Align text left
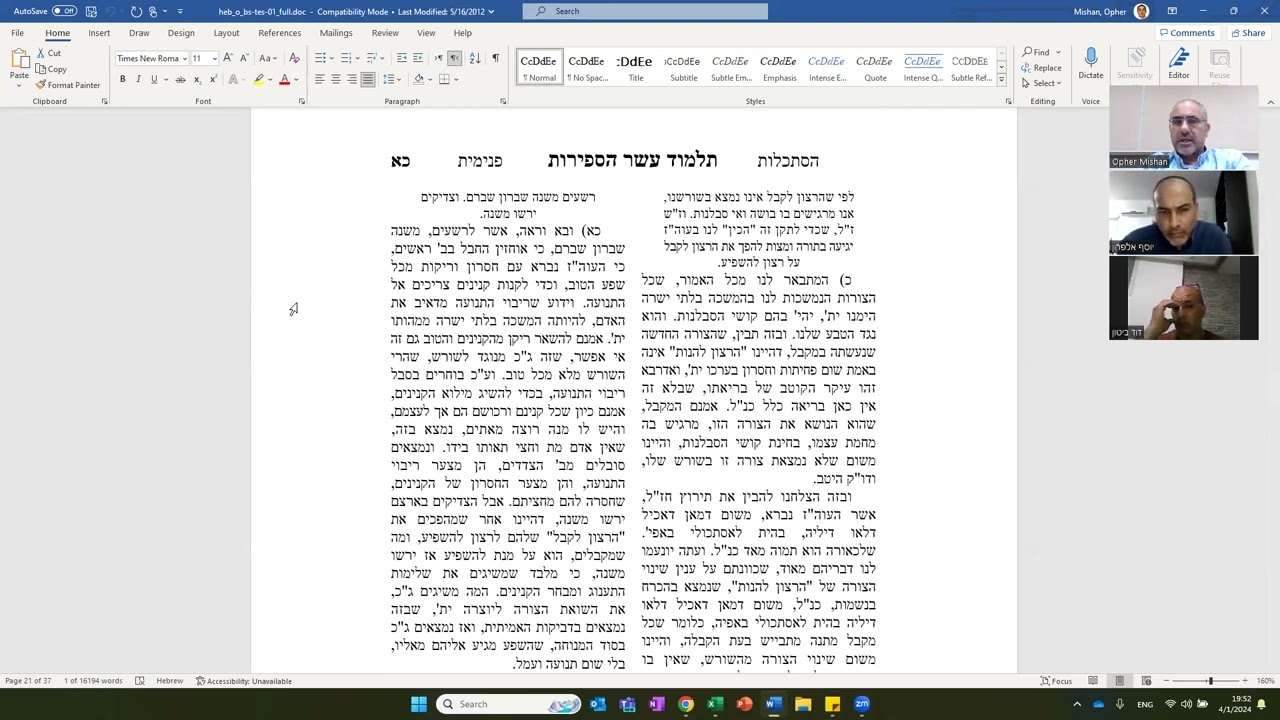1280x720 pixels. tap(320, 79)
